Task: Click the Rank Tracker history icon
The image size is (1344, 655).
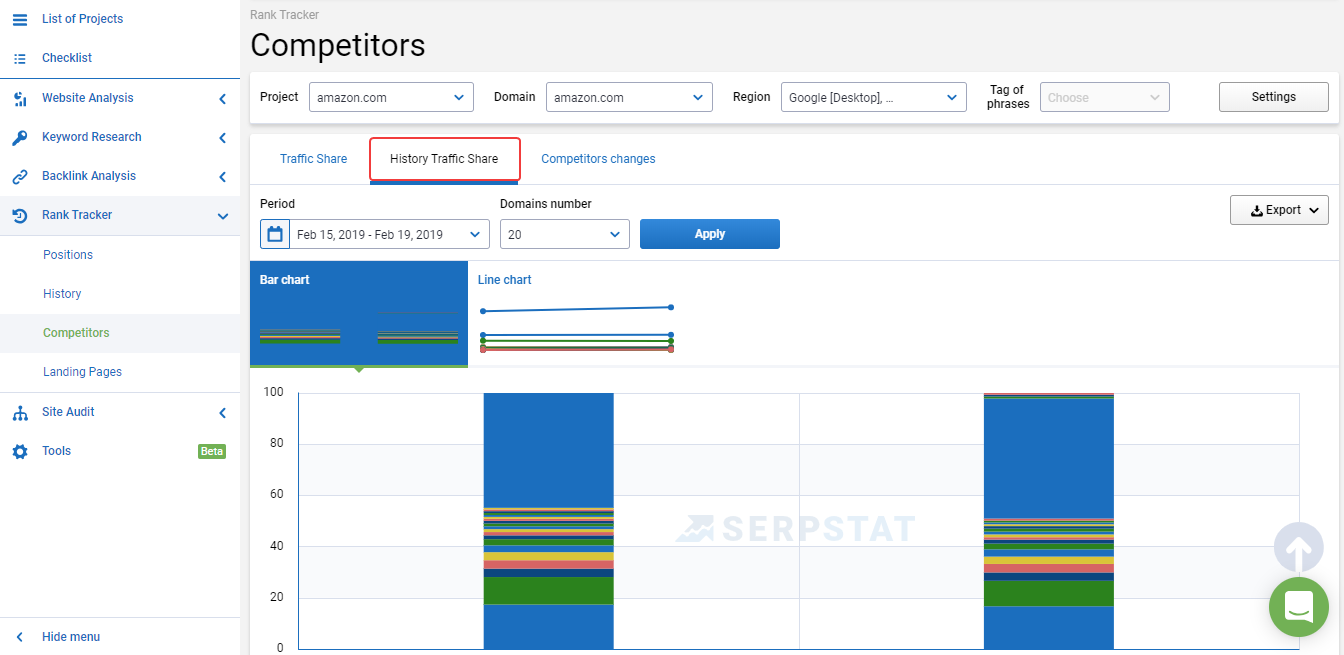Action: (20, 215)
